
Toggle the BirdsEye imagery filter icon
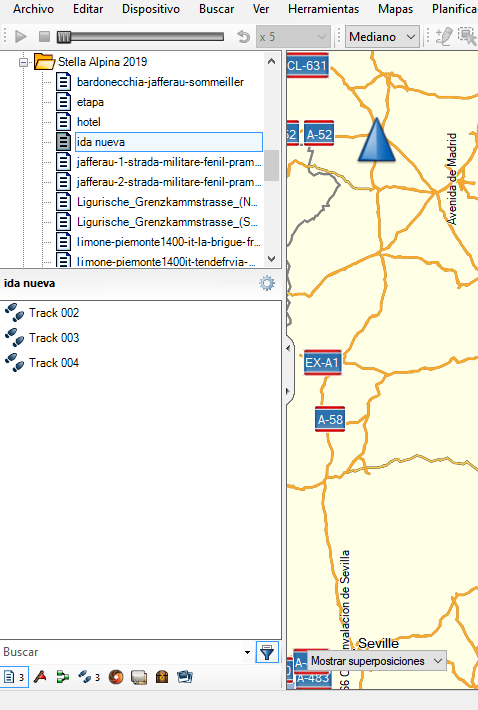139,677
